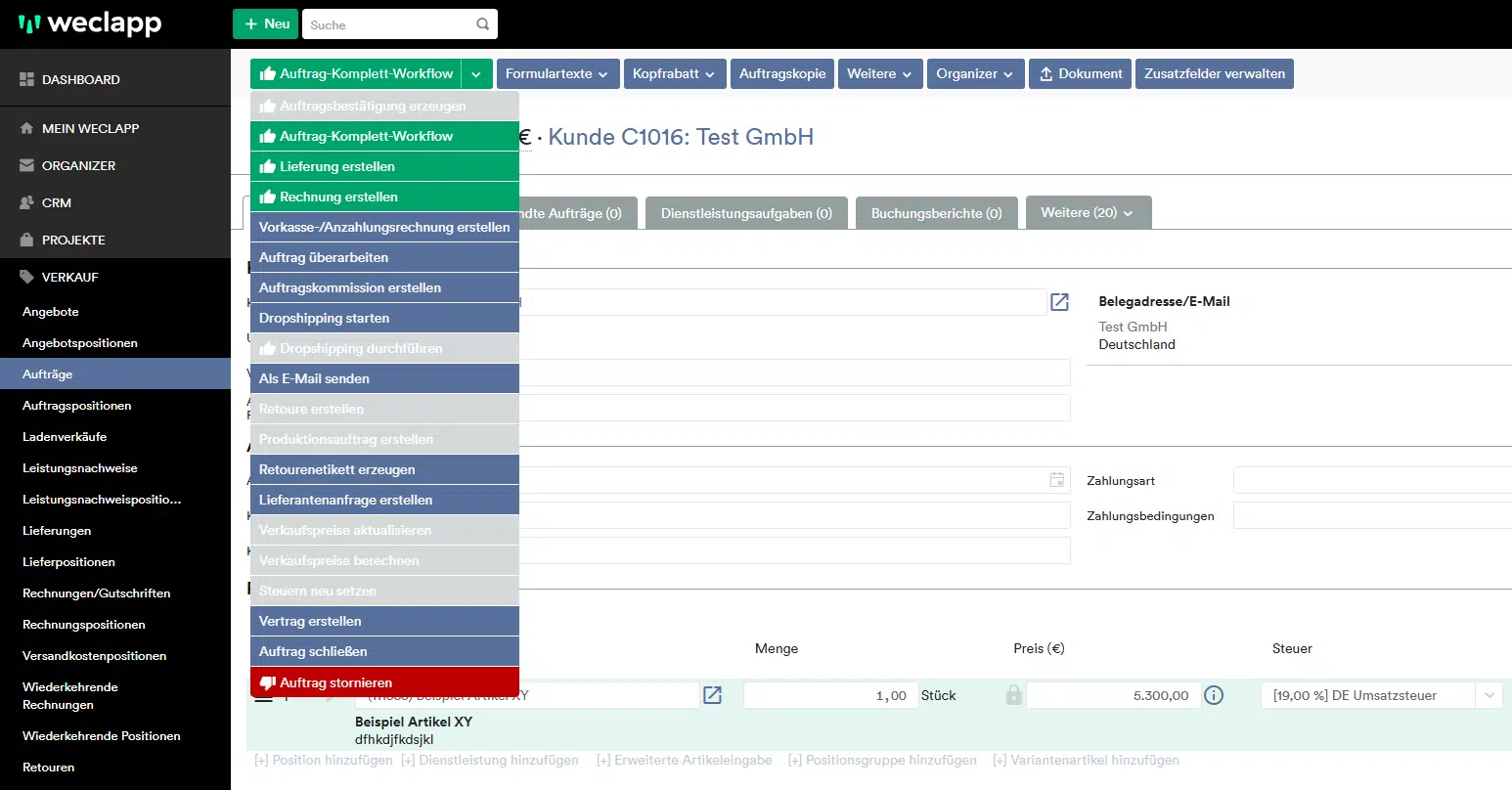The height and width of the screenshot is (790, 1512).
Task: Click the price info icon
Action: tap(1214, 695)
